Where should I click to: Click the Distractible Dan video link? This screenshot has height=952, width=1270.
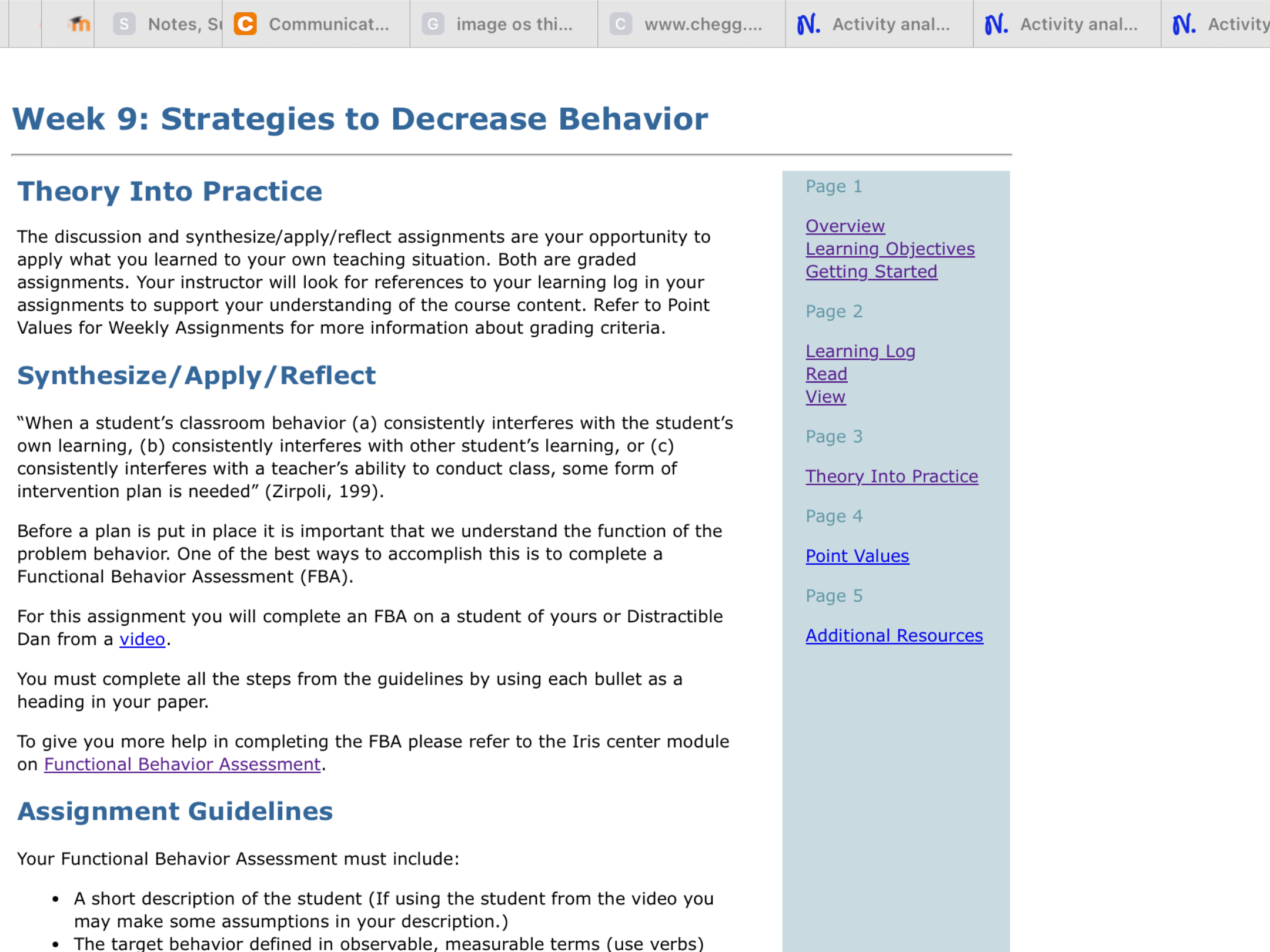pos(142,639)
